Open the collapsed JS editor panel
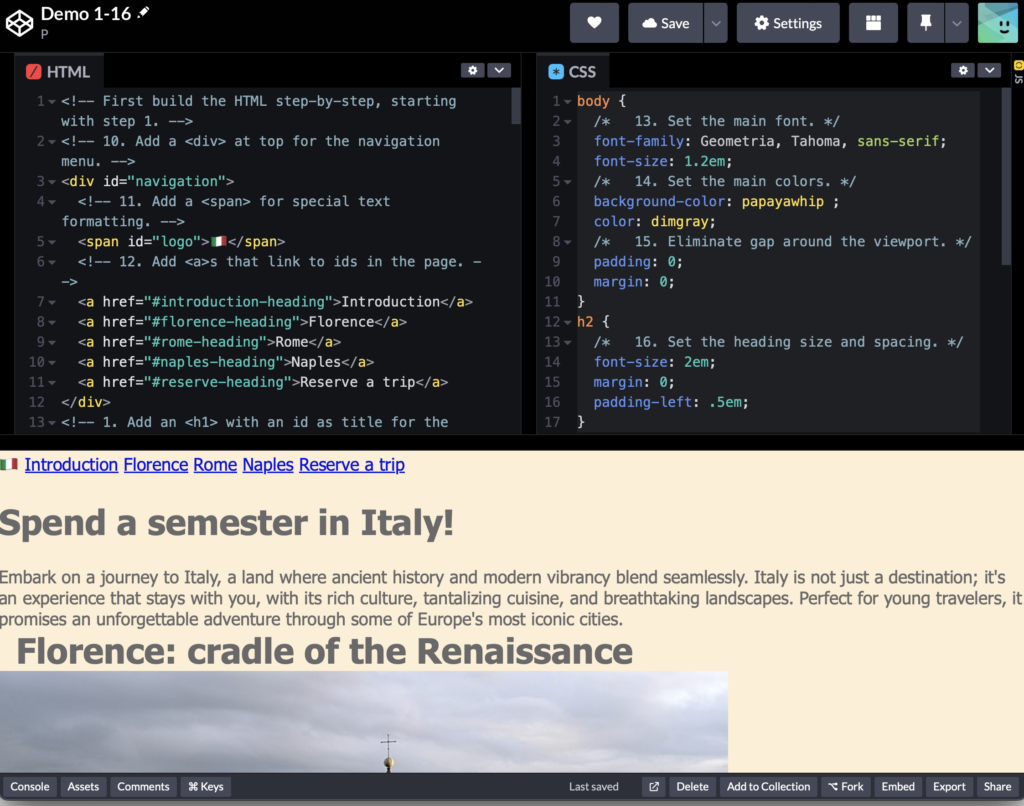Image resolution: width=1024 pixels, height=806 pixels. [1018, 72]
